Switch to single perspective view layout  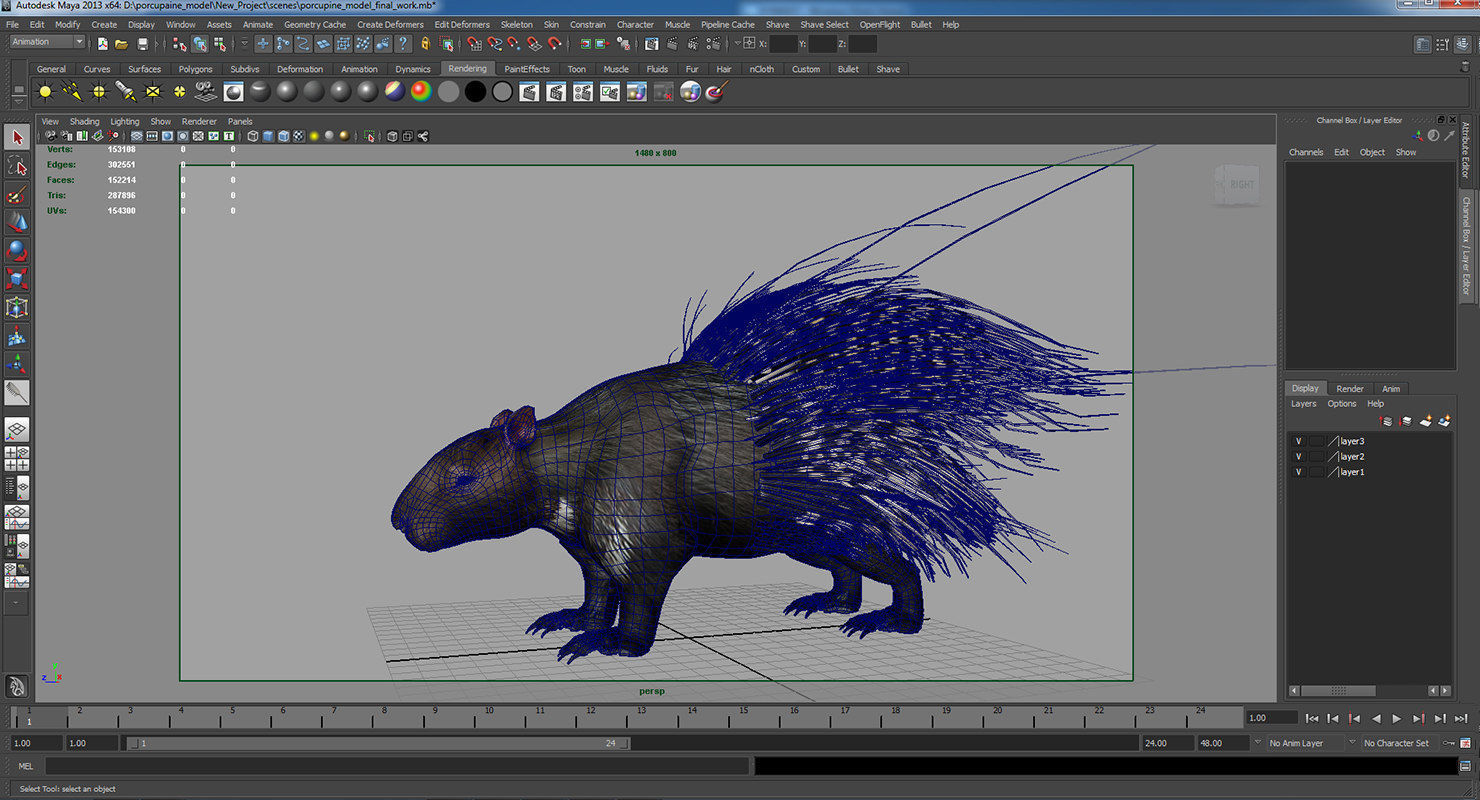[17, 430]
